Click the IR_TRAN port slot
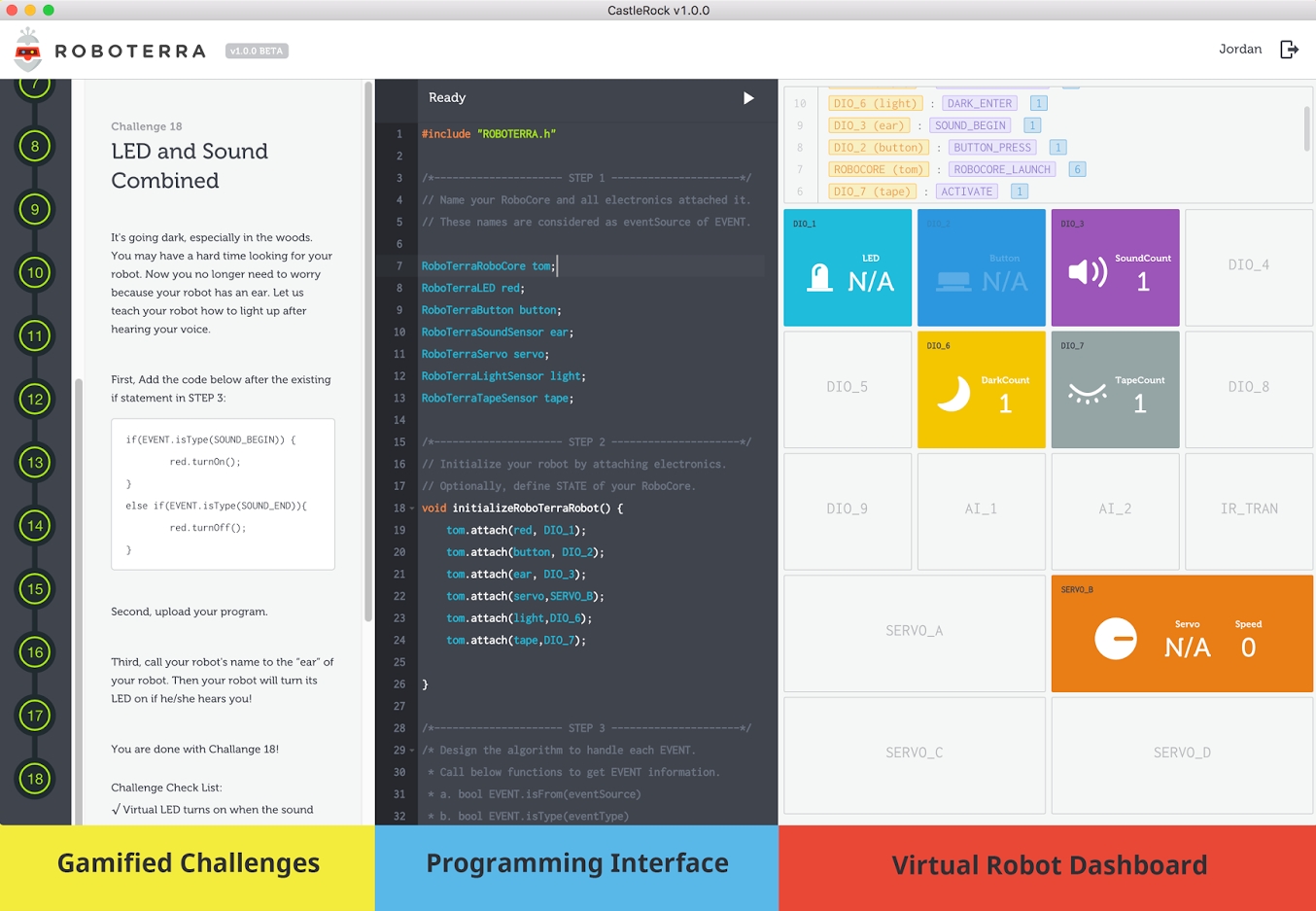The image size is (1316, 911). point(1249,511)
